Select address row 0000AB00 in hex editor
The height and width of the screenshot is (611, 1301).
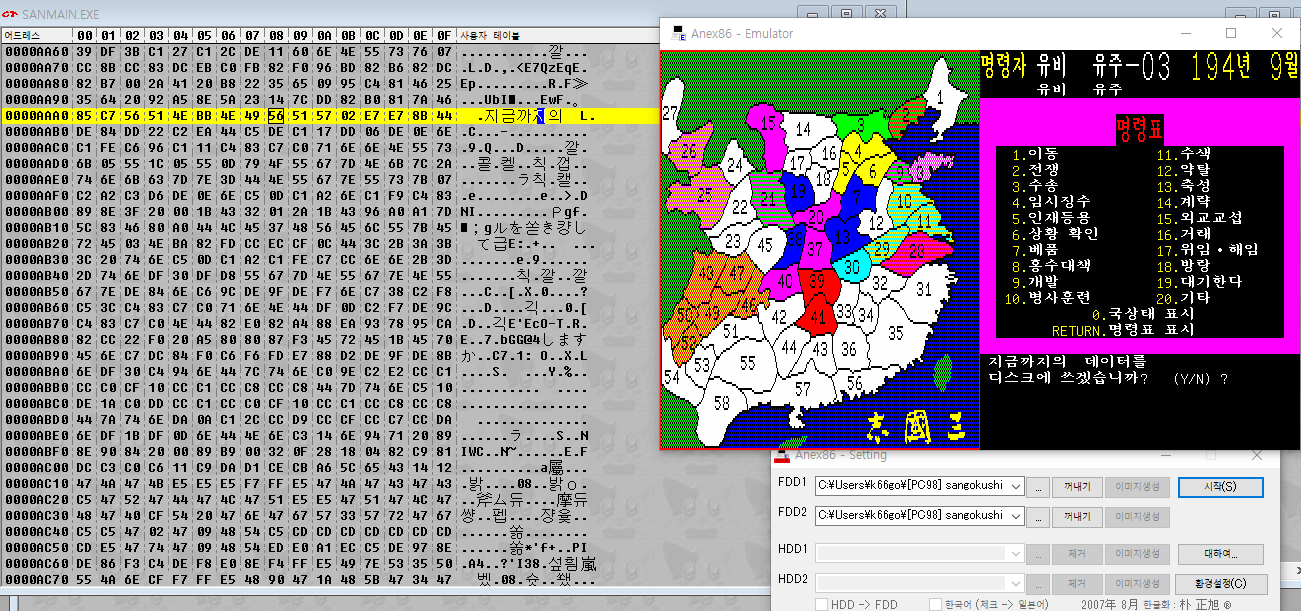36,211
